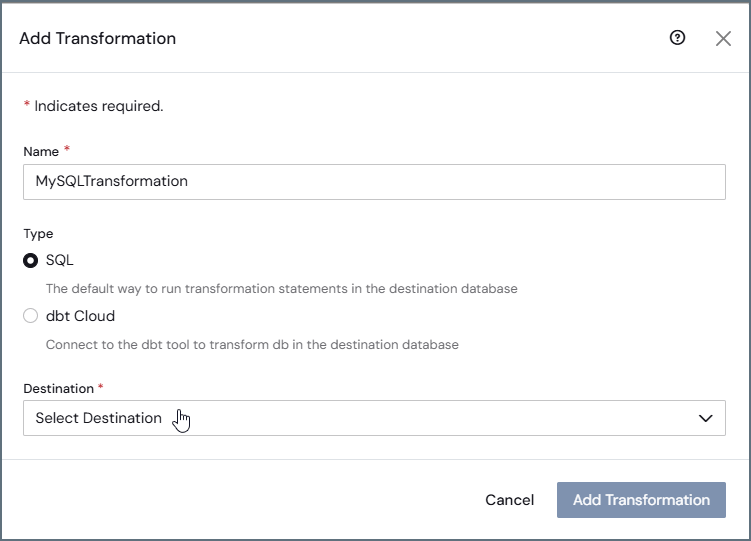Click the Add Transformation dialog title
The height and width of the screenshot is (541, 751).
tap(98, 38)
